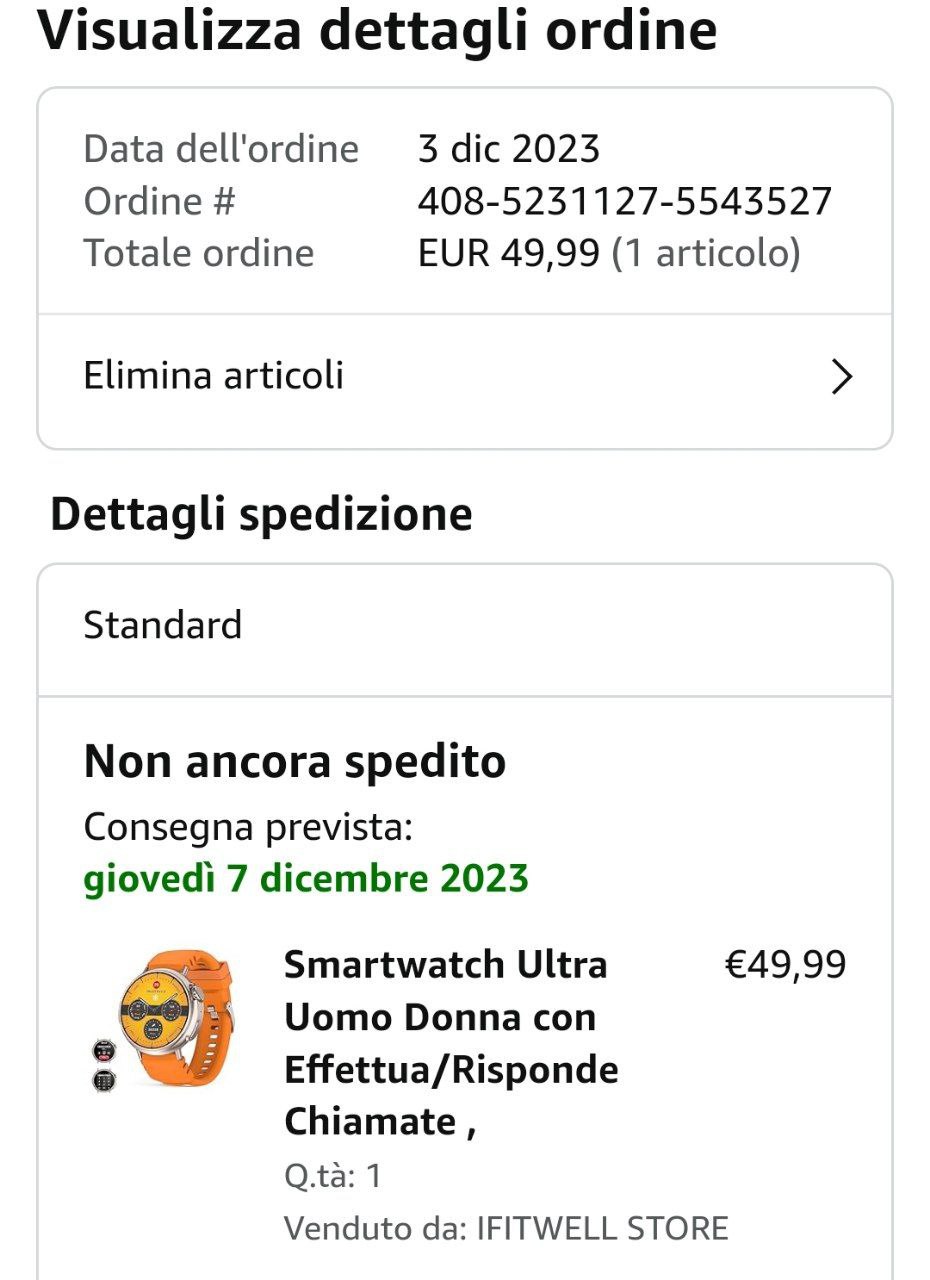This screenshot has width=930, height=1280.
Task: Tap the Visualizza dettagli ordine page title
Action: (x=377, y=30)
